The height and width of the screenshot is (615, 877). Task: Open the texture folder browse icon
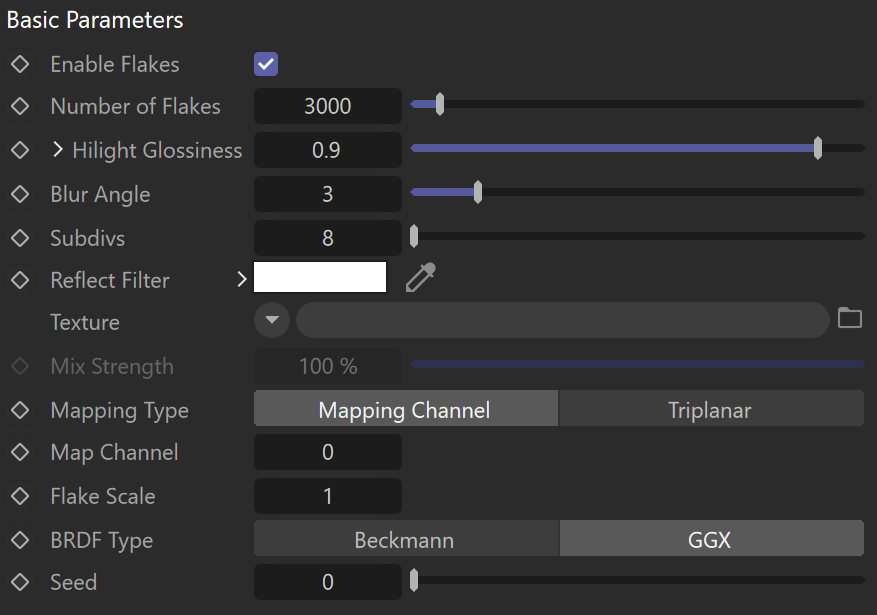coord(850,318)
